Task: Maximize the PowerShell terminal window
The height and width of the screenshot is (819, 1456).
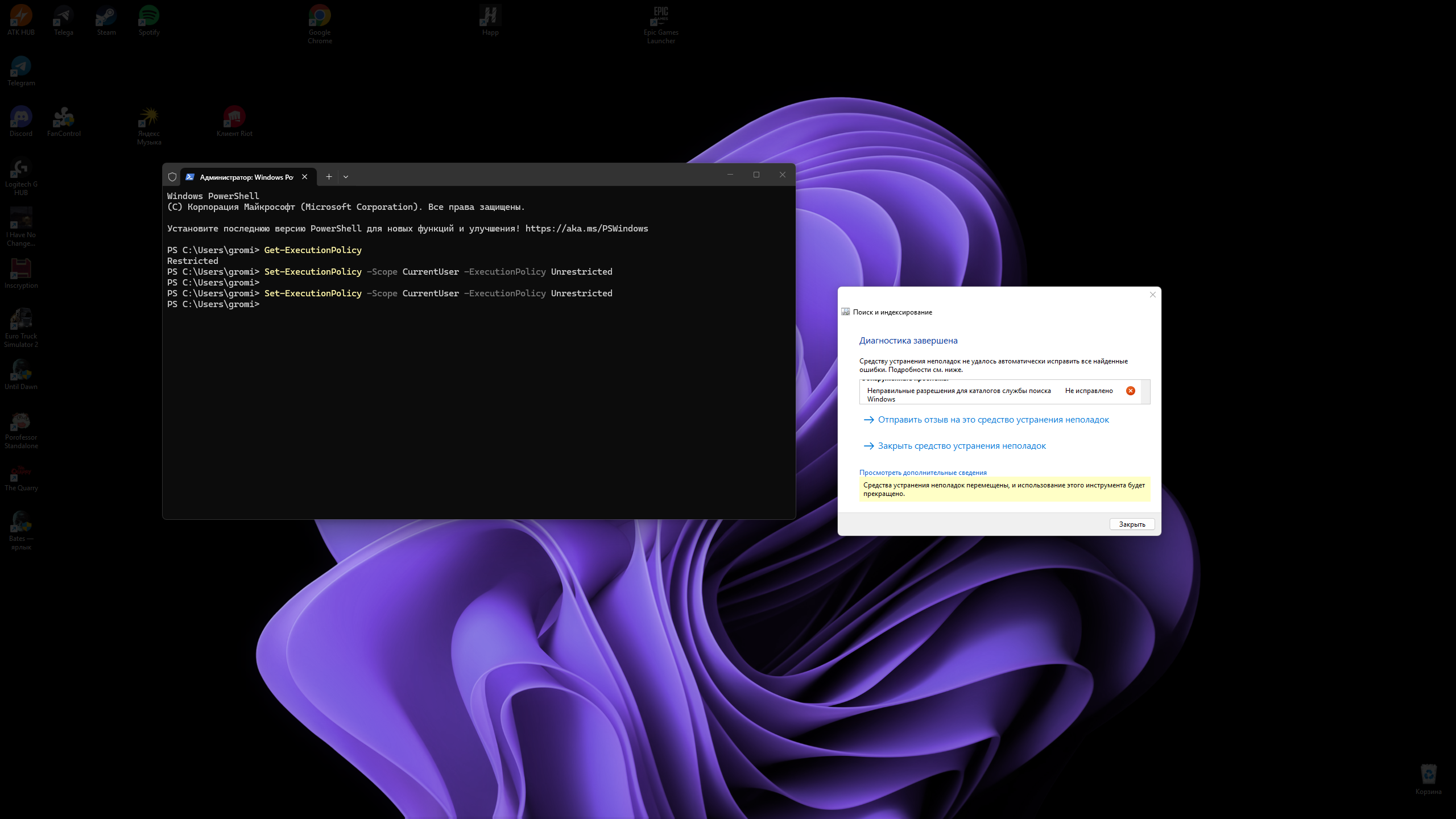Action: 756,175
